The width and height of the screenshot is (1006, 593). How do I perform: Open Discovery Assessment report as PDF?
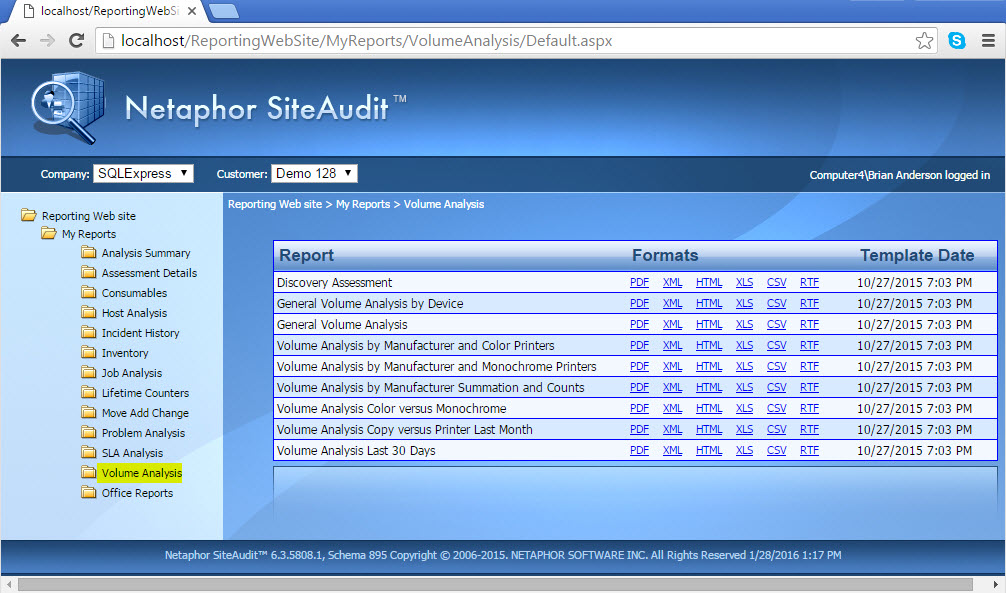click(x=639, y=282)
